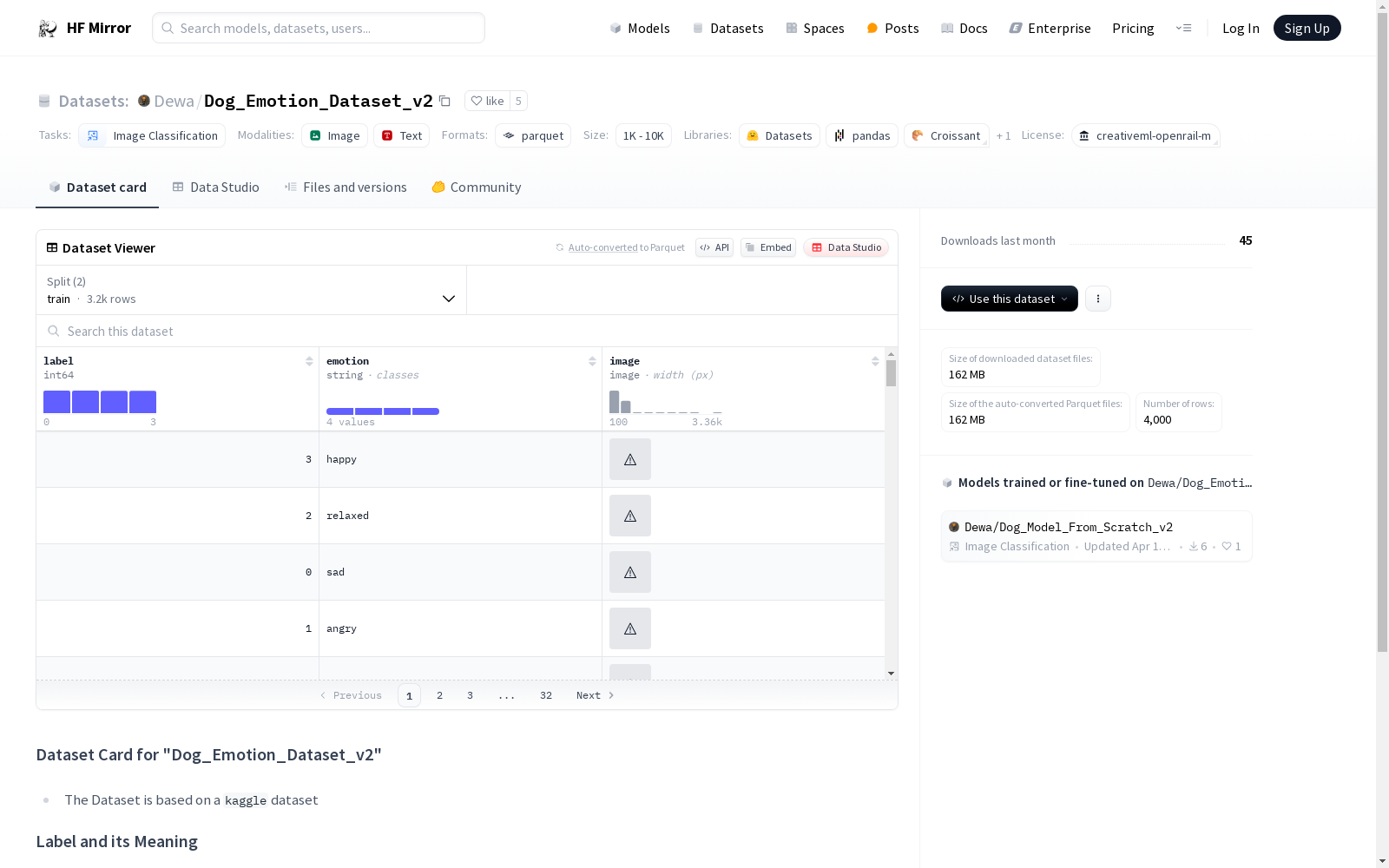1389x868 pixels.
Task: Click the label histogram bars
Action: (100, 402)
